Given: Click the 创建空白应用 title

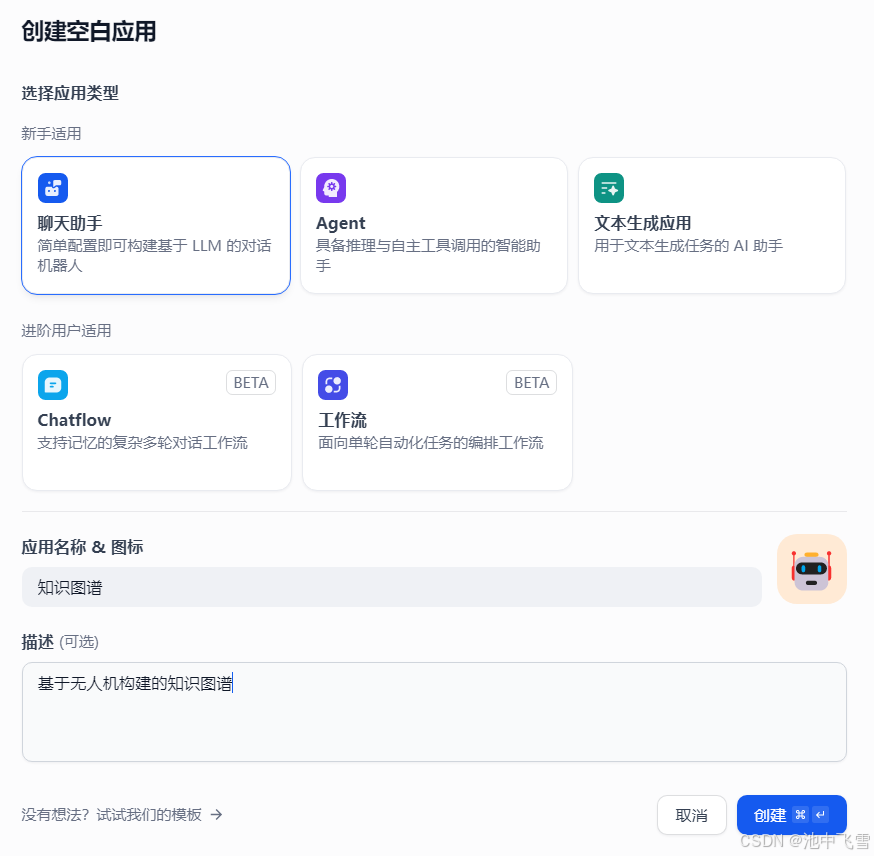Looking at the screenshot, I should click(89, 31).
